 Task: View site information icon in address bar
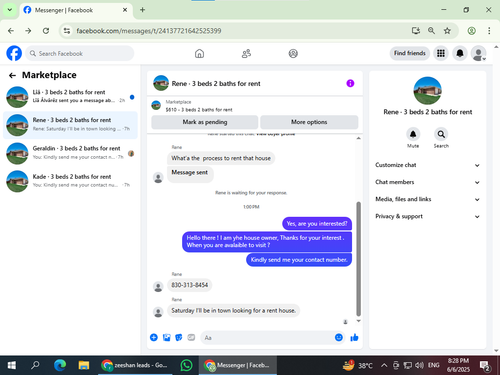click(67, 31)
